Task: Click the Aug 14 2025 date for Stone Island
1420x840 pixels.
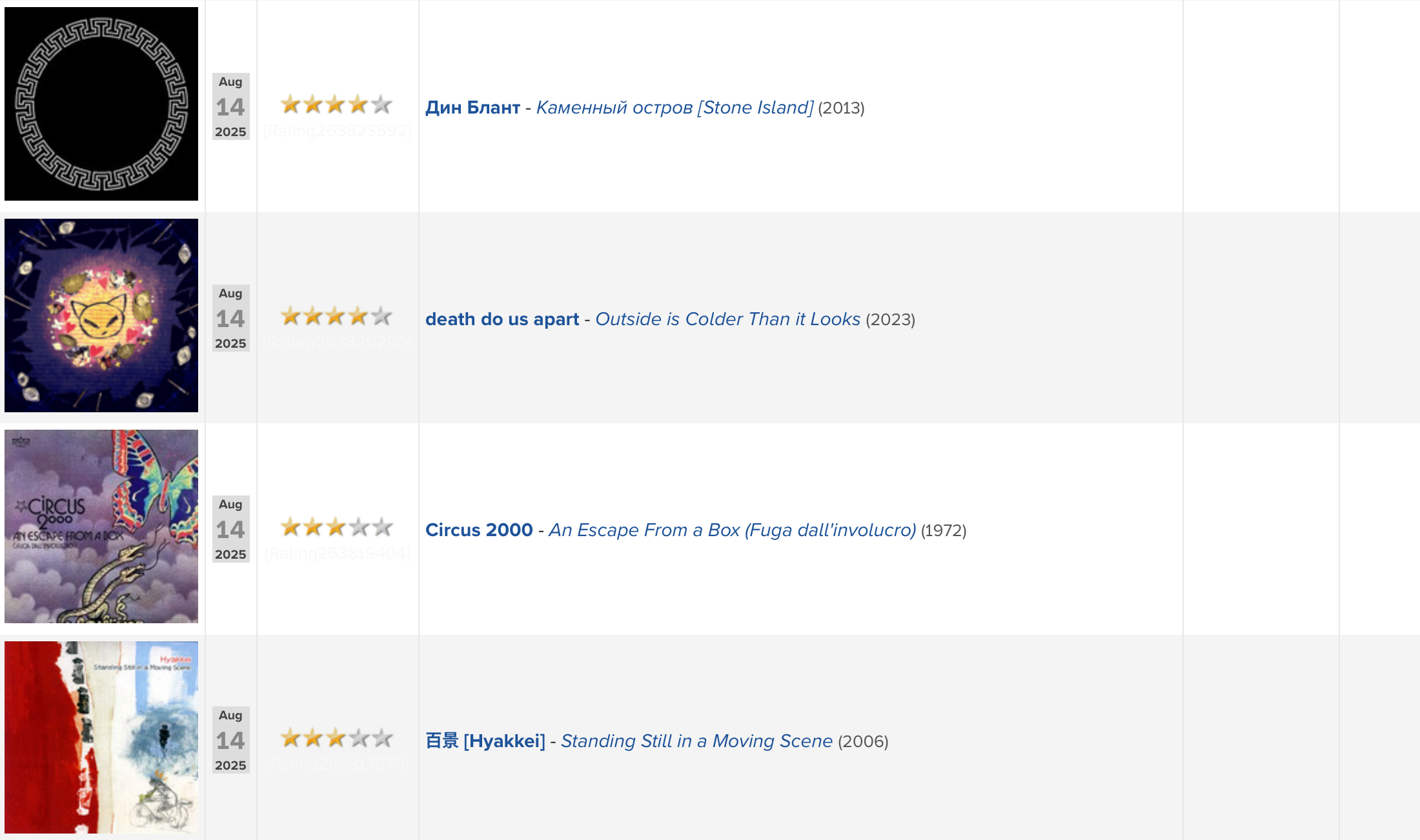Action: tap(230, 106)
